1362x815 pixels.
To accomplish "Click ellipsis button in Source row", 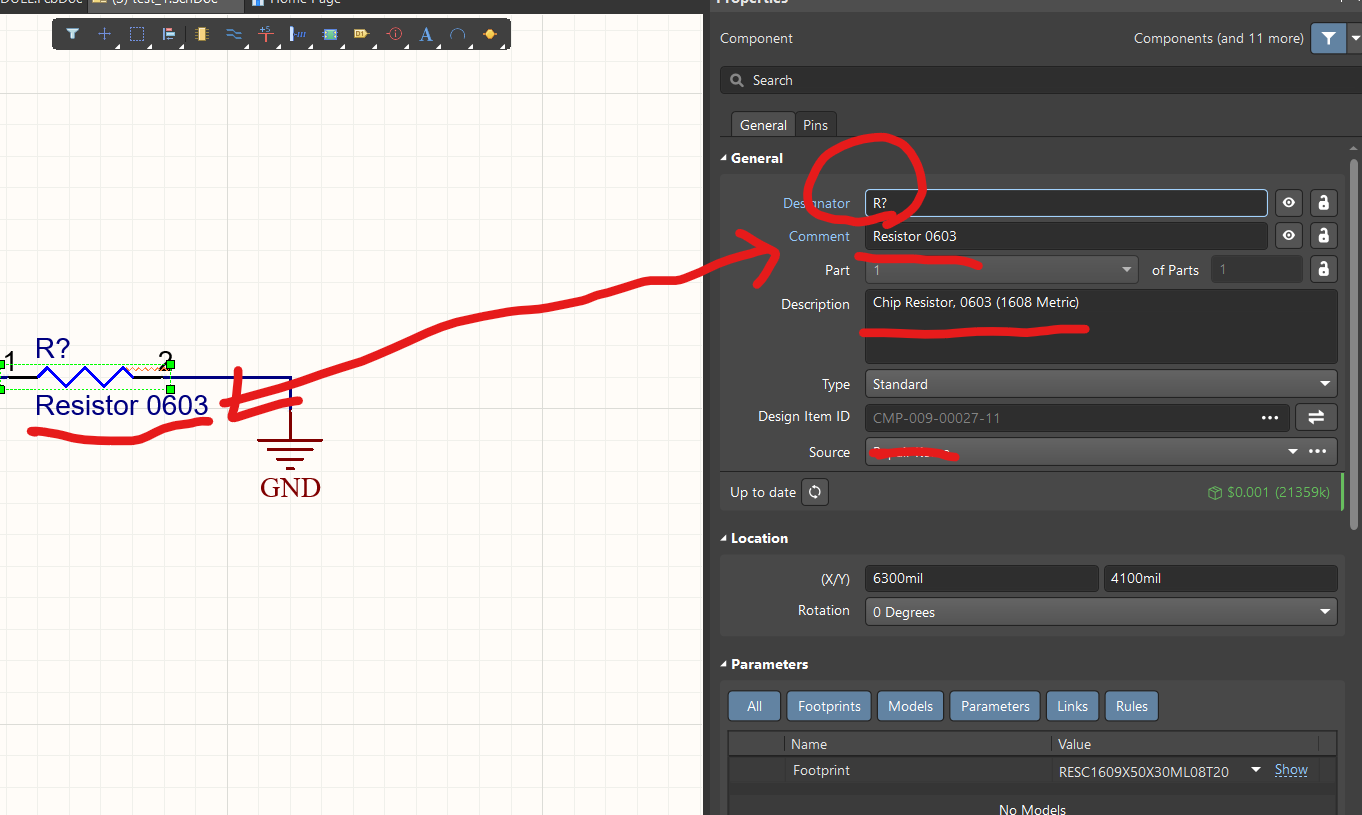I will point(1318,452).
